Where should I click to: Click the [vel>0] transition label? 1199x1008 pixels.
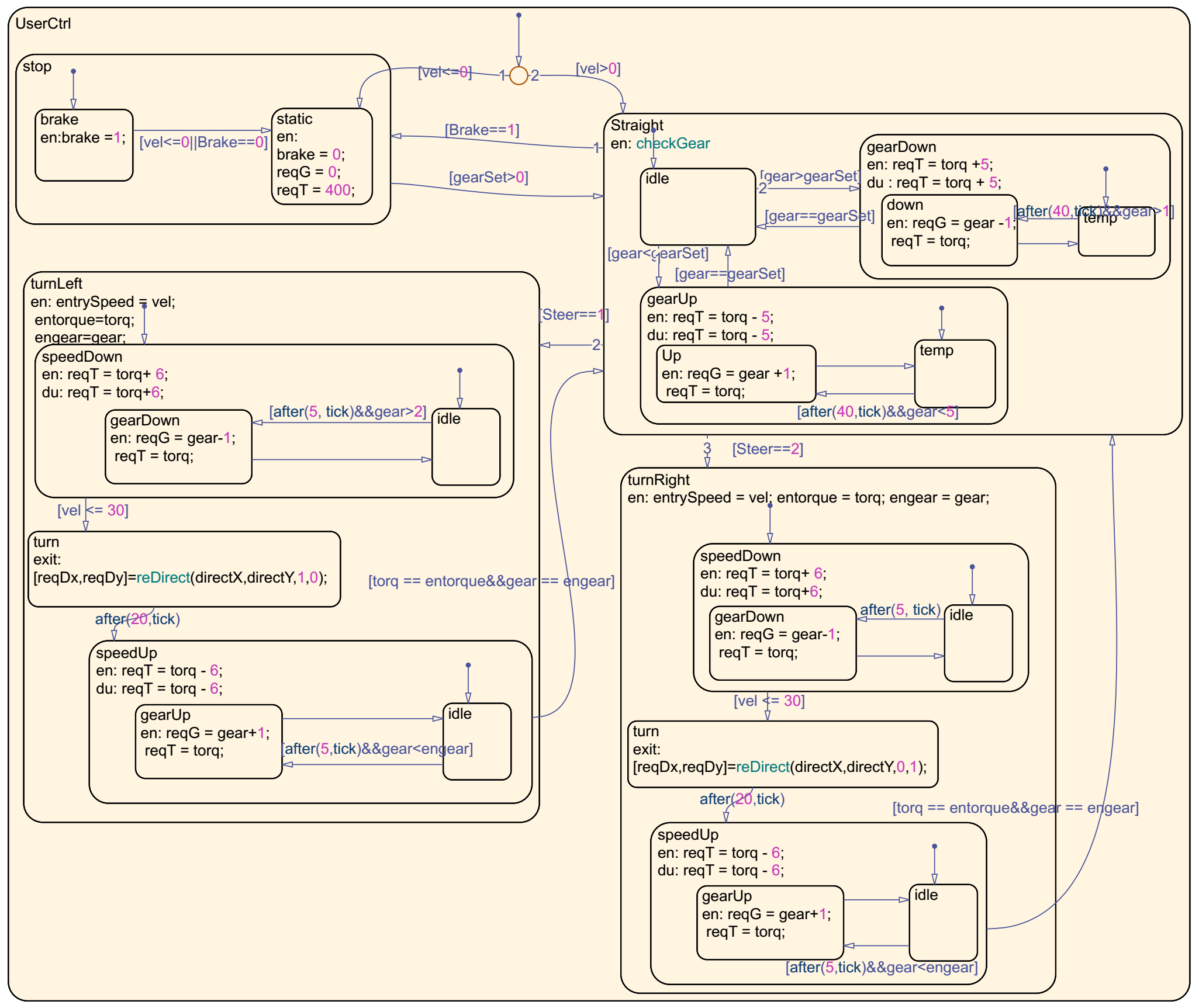tap(597, 68)
